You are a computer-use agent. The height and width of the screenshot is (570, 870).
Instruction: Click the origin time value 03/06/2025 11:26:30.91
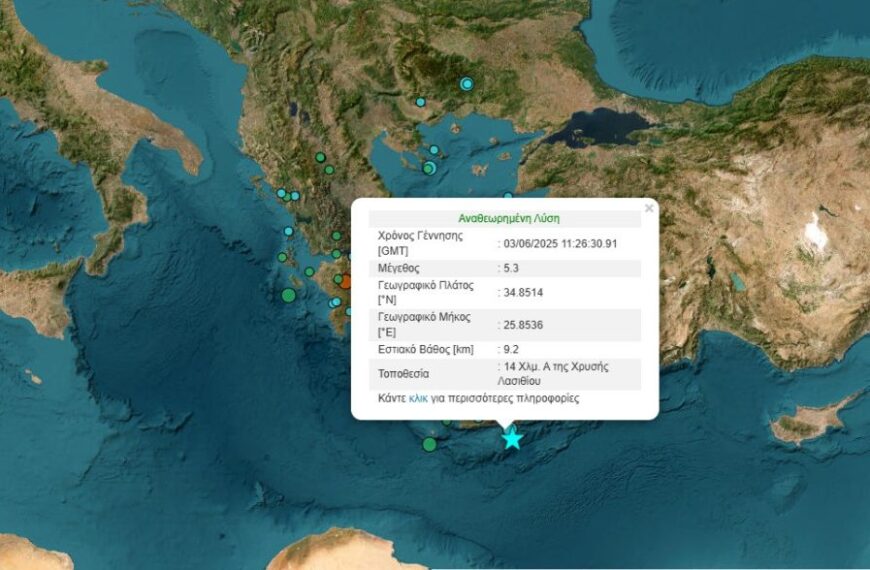click(560, 244)
